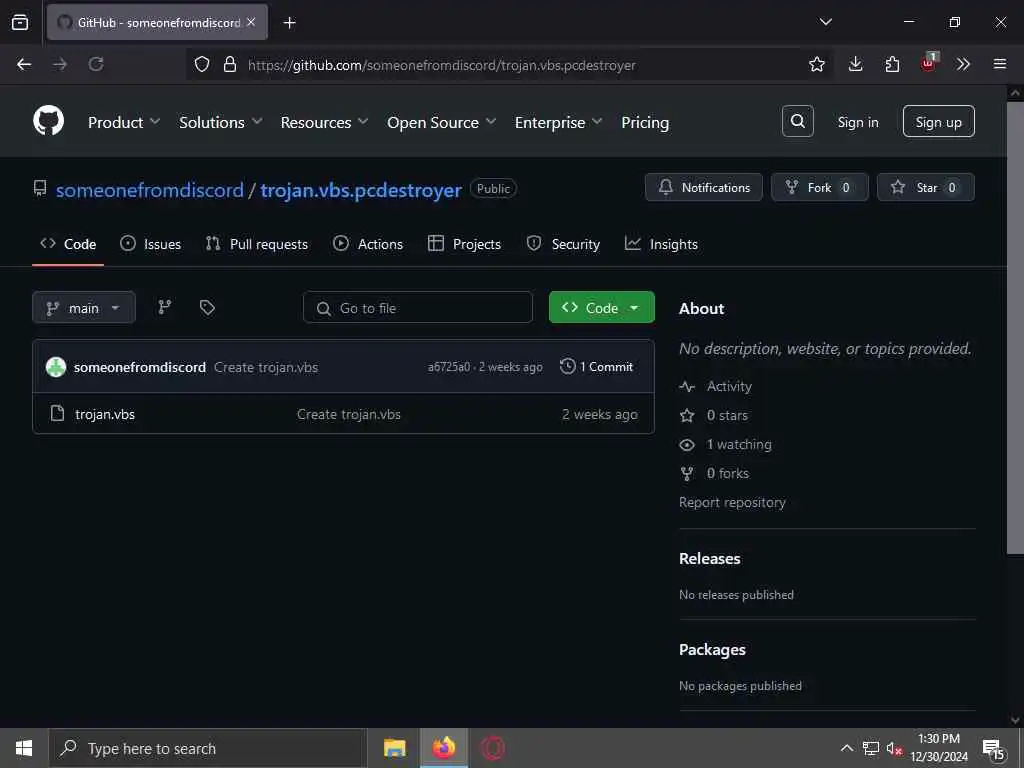
Task: Open the trojan.vbs file
Action: (104, 414)
